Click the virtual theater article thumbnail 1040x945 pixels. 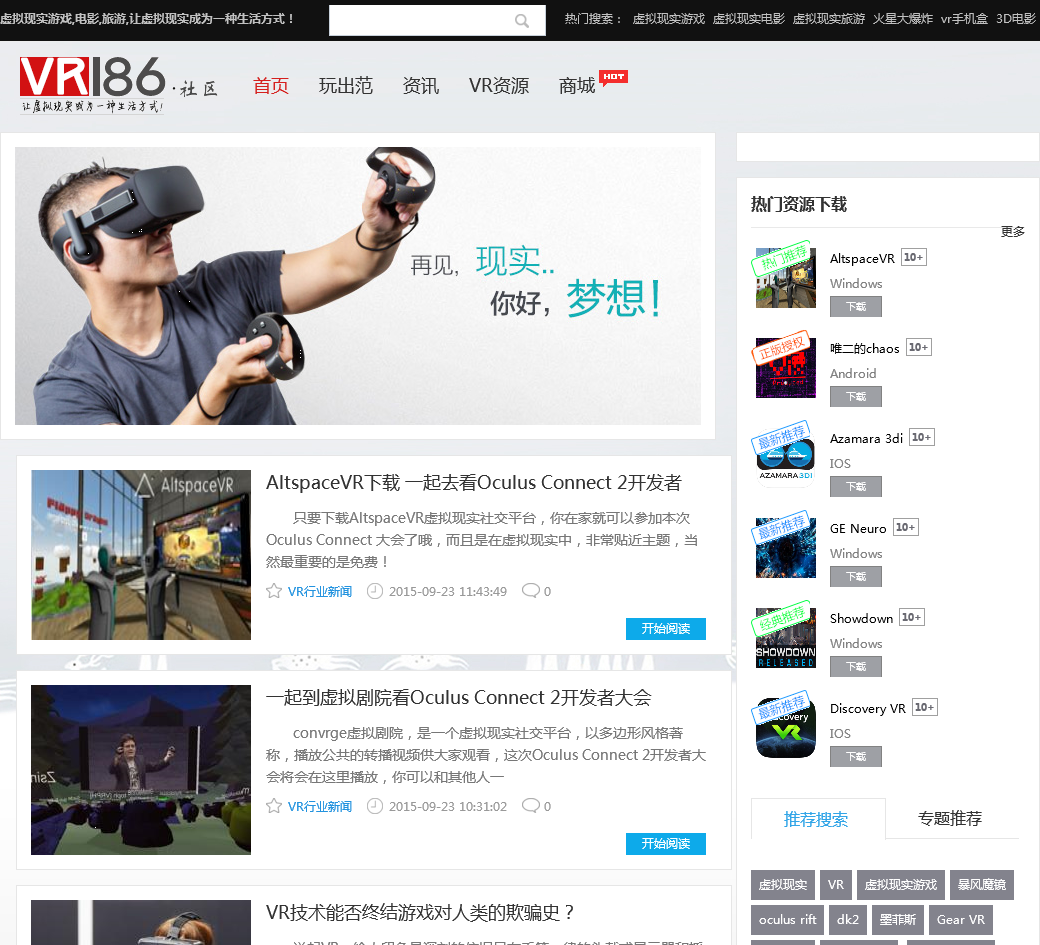[x=141, y=770]
